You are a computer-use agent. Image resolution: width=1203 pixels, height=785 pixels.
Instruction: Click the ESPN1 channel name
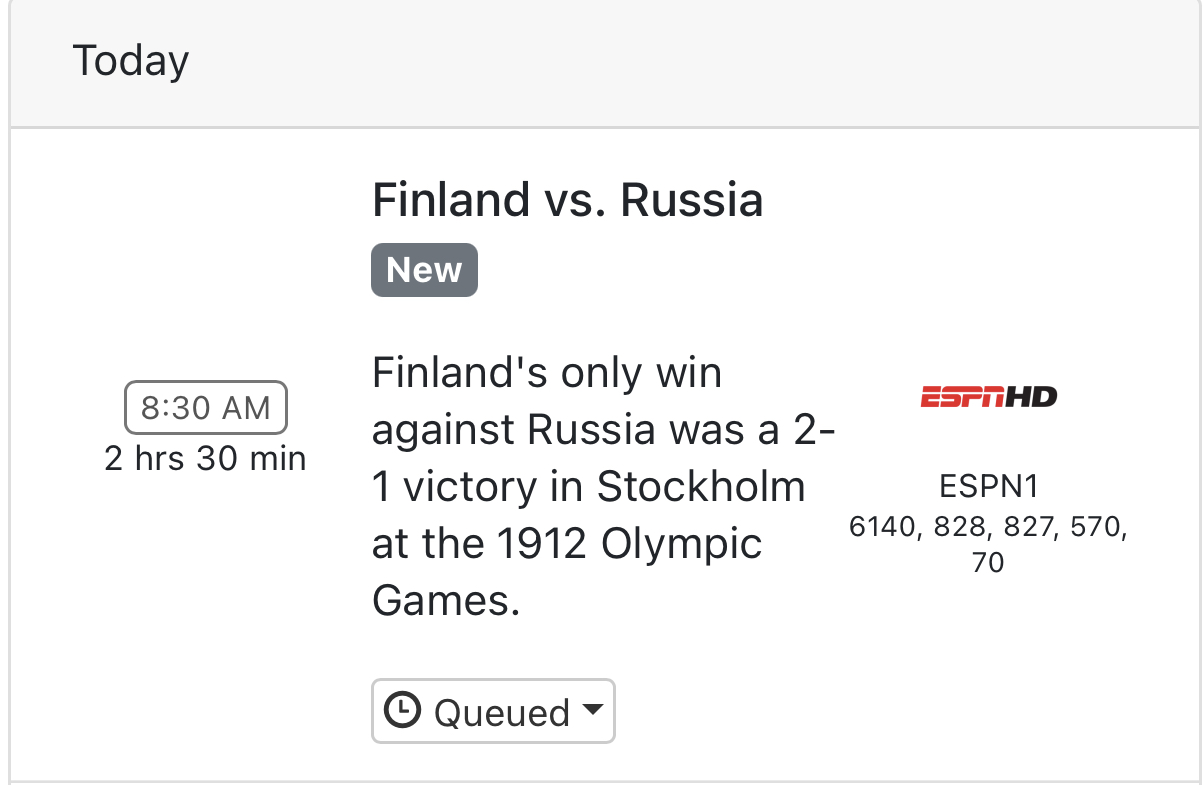click(x=988, y=486)
